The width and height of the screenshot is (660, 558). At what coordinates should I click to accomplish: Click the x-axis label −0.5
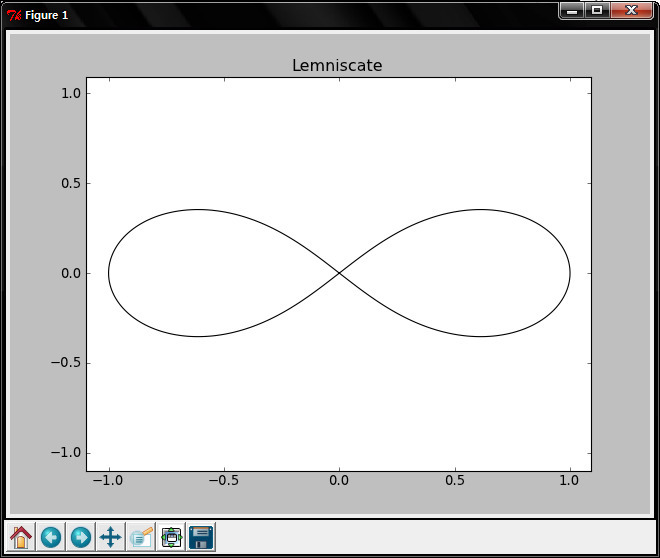(x=224, y=480)
